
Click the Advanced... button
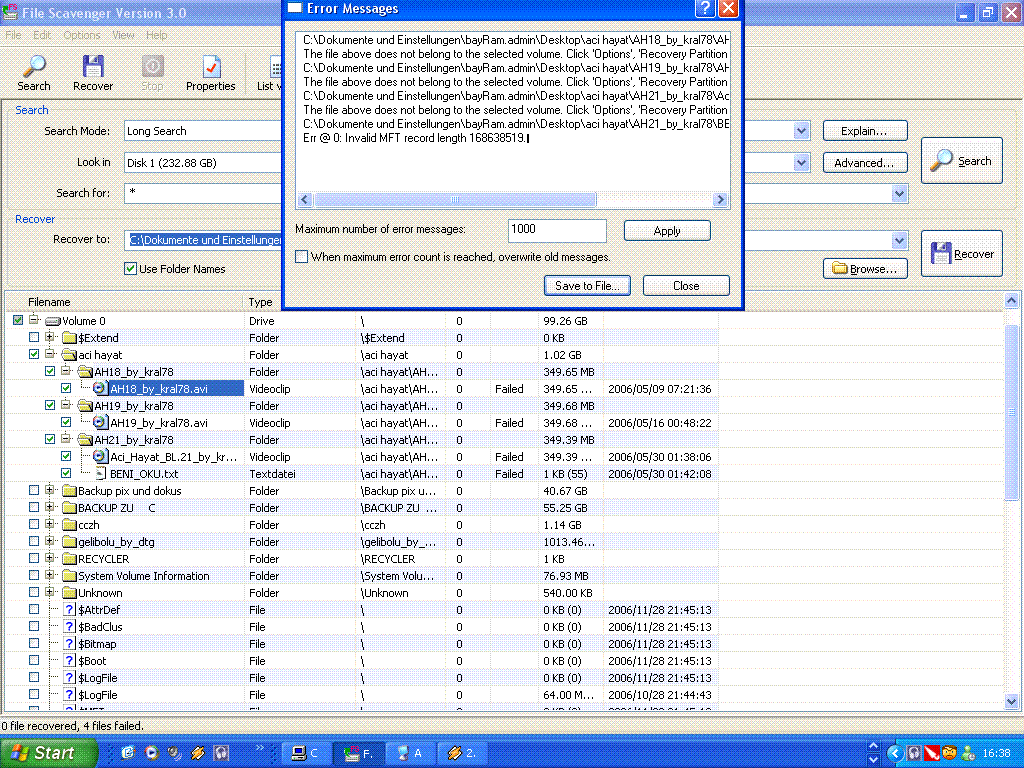[865, 163]
